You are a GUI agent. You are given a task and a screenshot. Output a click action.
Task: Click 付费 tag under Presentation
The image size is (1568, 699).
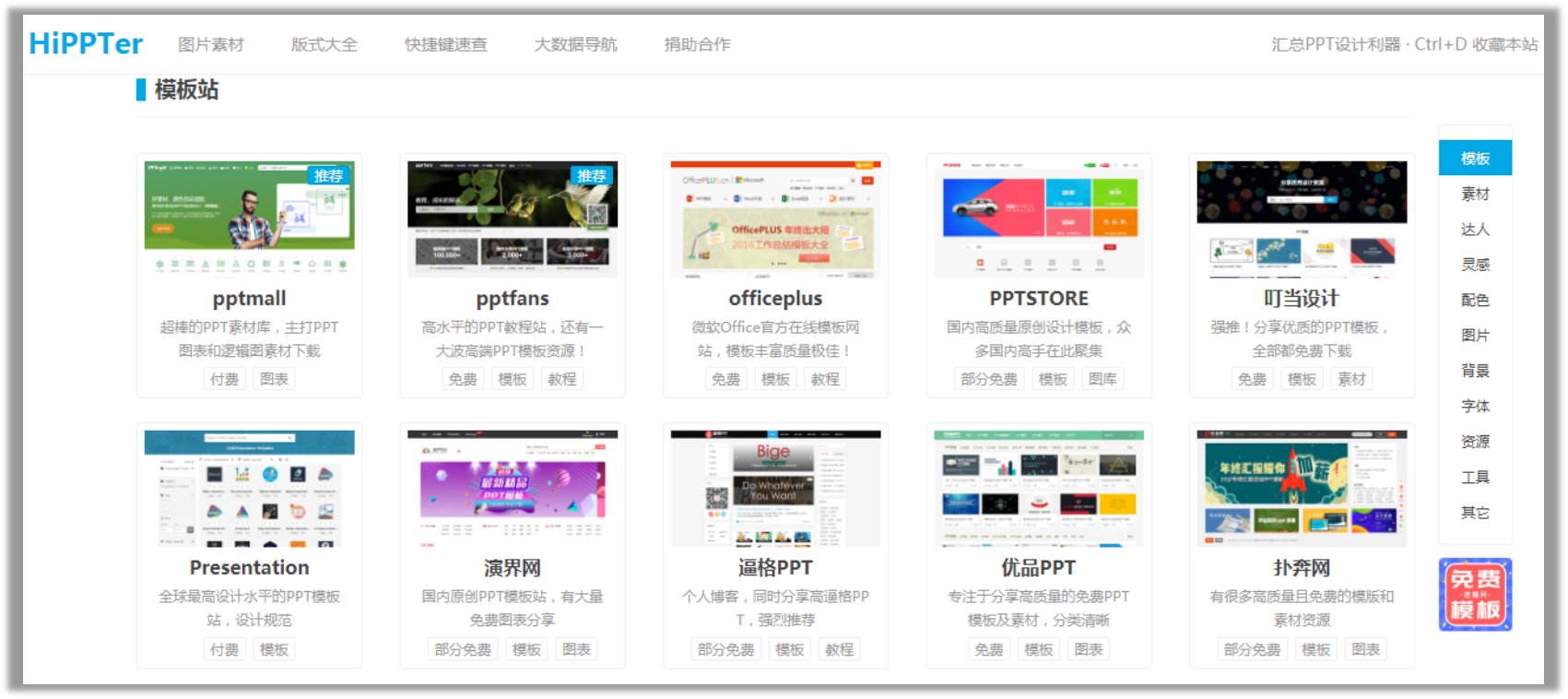coord(224,649)
